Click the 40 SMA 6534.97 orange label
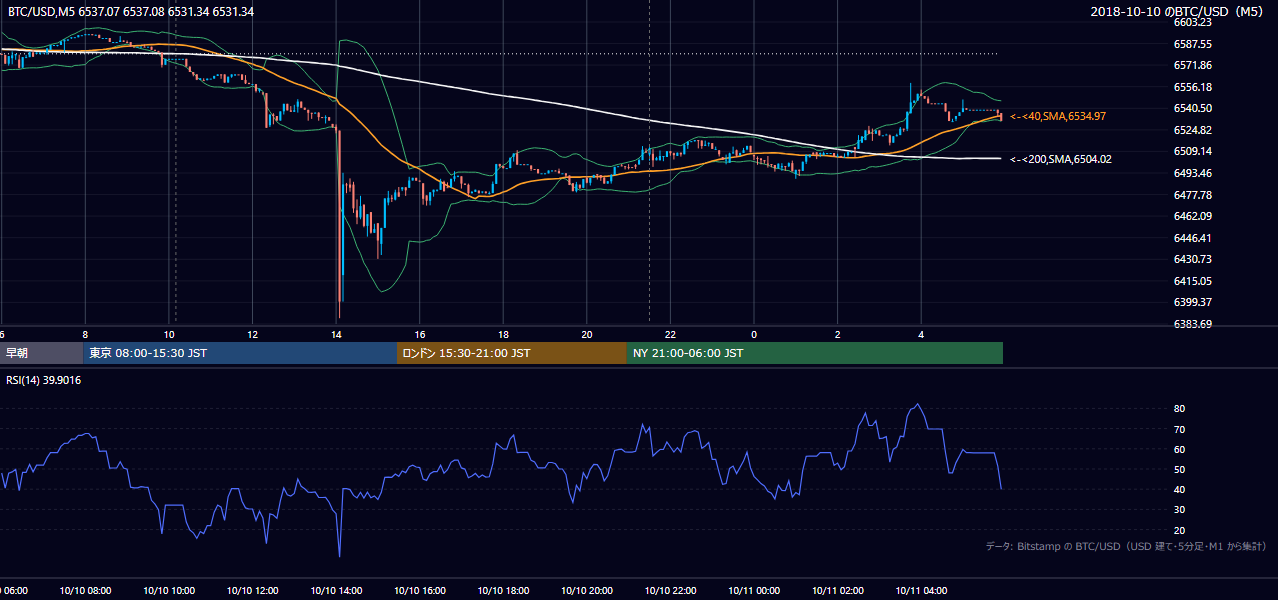The height and width of the screenshot is (600, 1278). [1058, 117]
